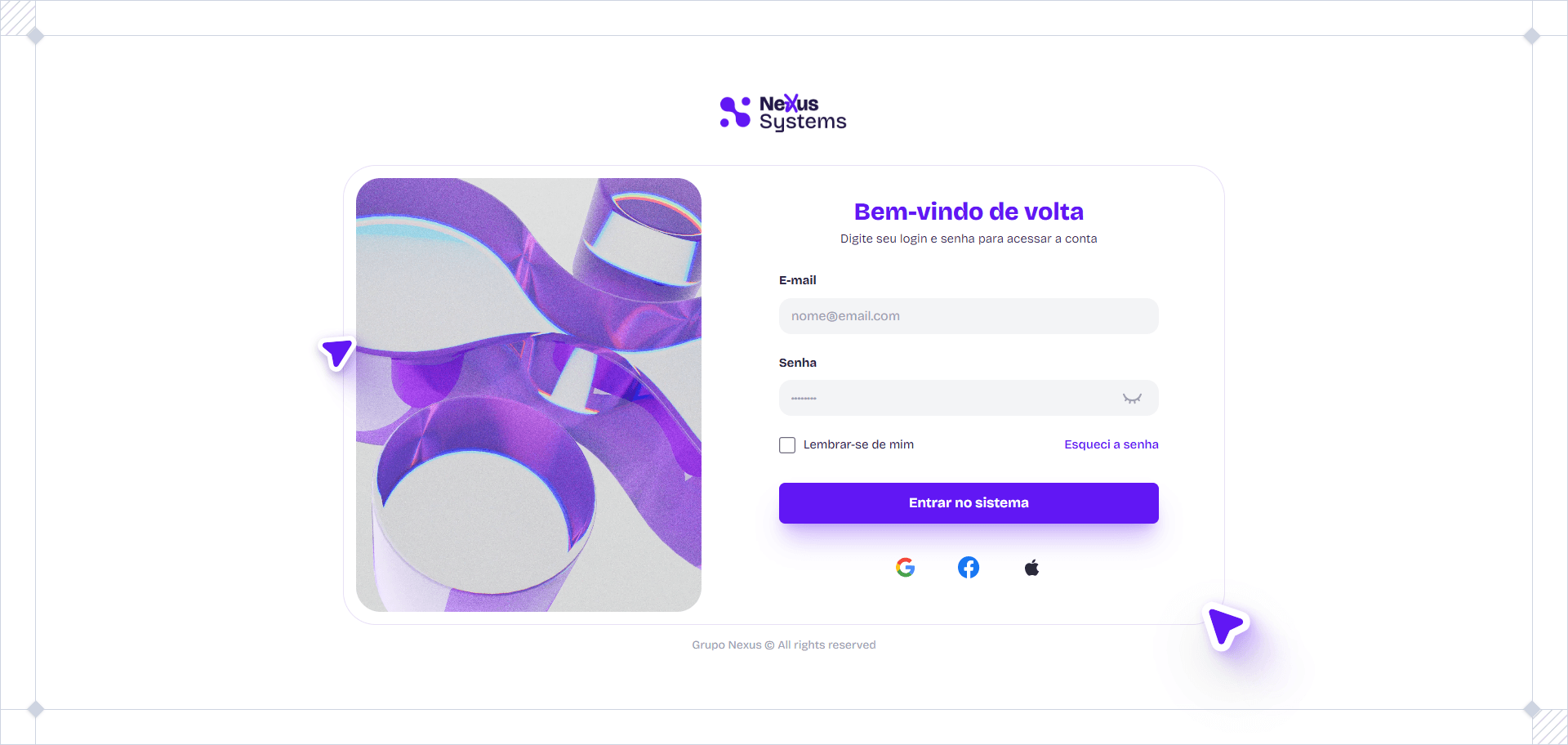The image size is (1568, 745).
Task: Open the Esqueci a senha link
Action: pos(1111,444)
